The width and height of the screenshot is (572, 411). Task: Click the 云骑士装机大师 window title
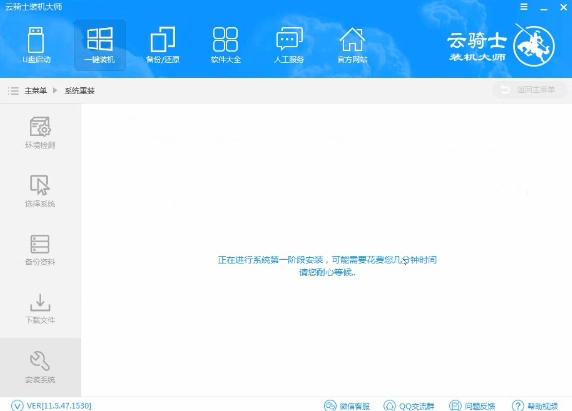(x=34, y=7)
